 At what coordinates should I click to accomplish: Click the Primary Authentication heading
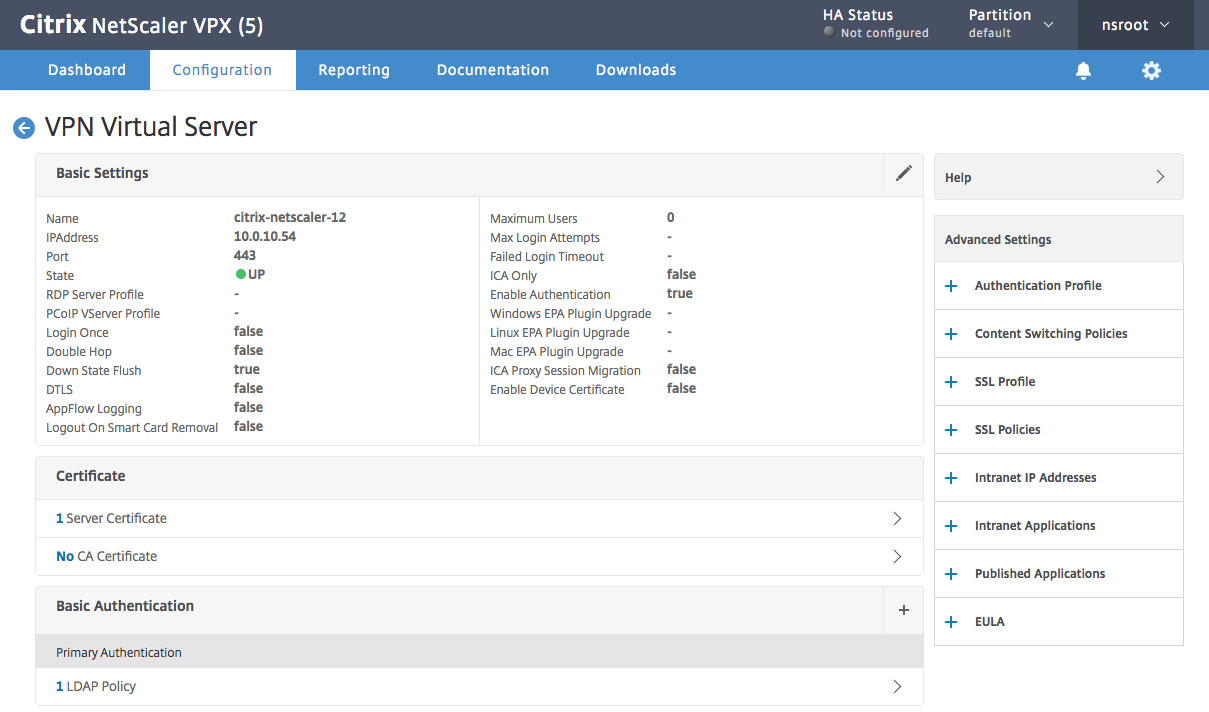point(119,653)
